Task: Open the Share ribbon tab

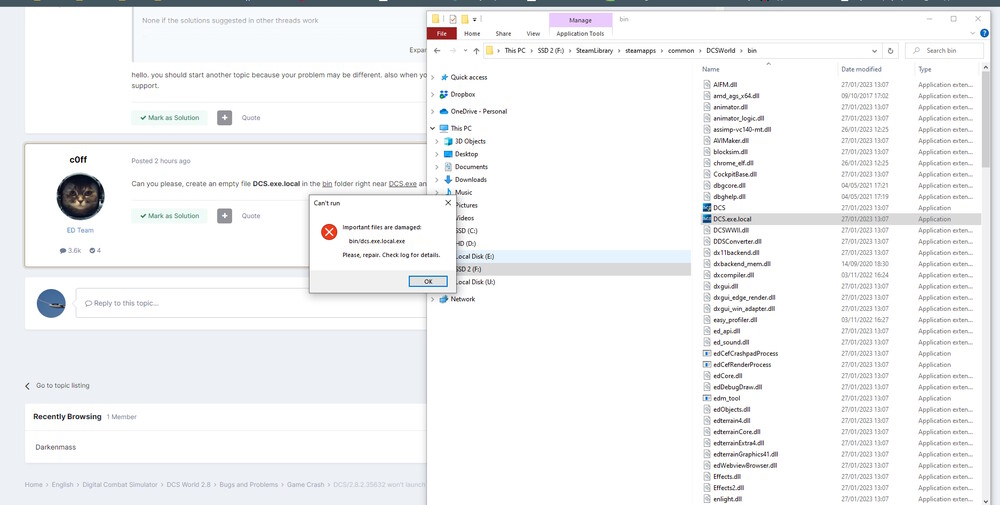Action: click(503, 33)
